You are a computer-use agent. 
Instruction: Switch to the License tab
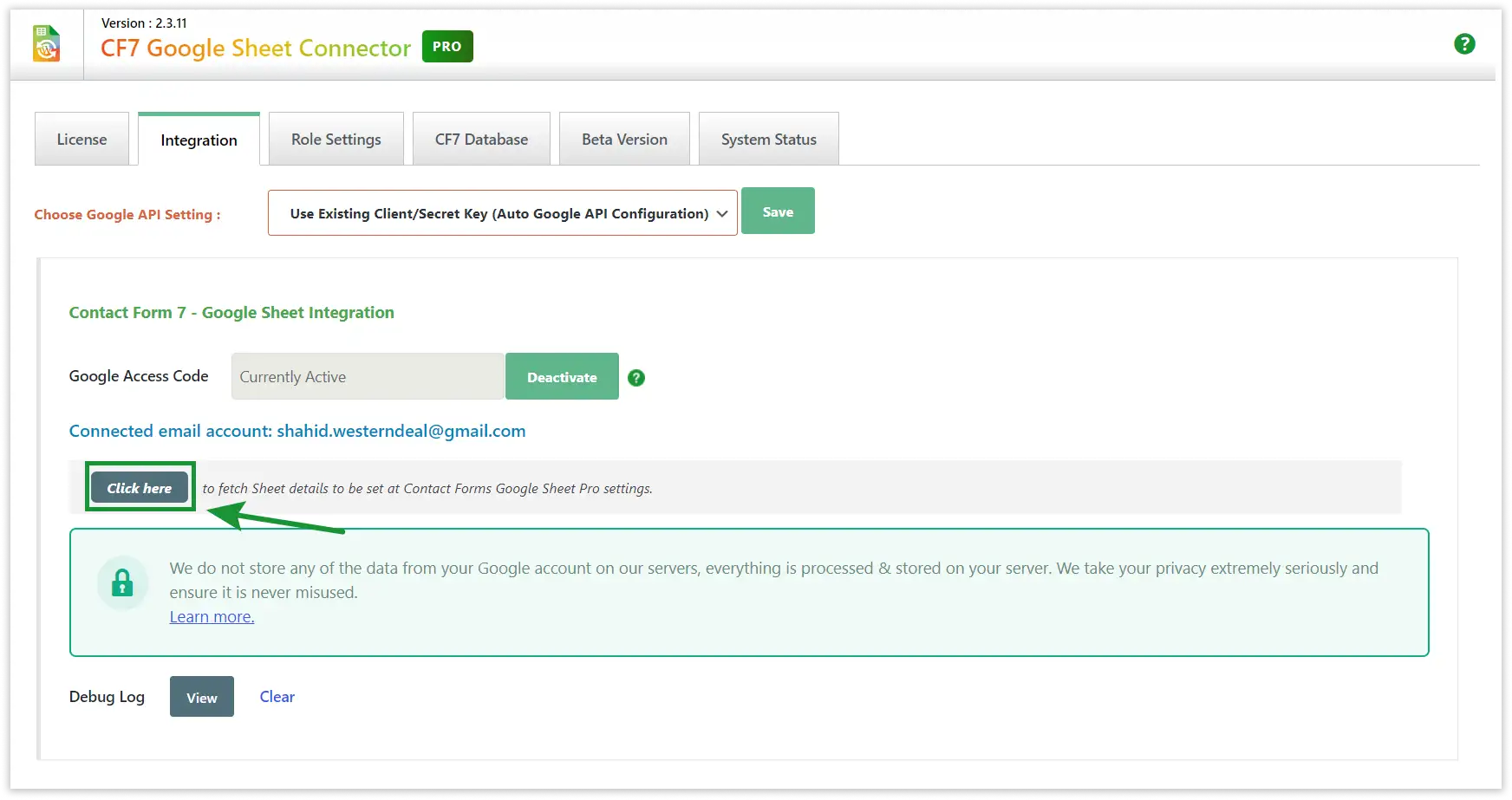pos(81,140)
